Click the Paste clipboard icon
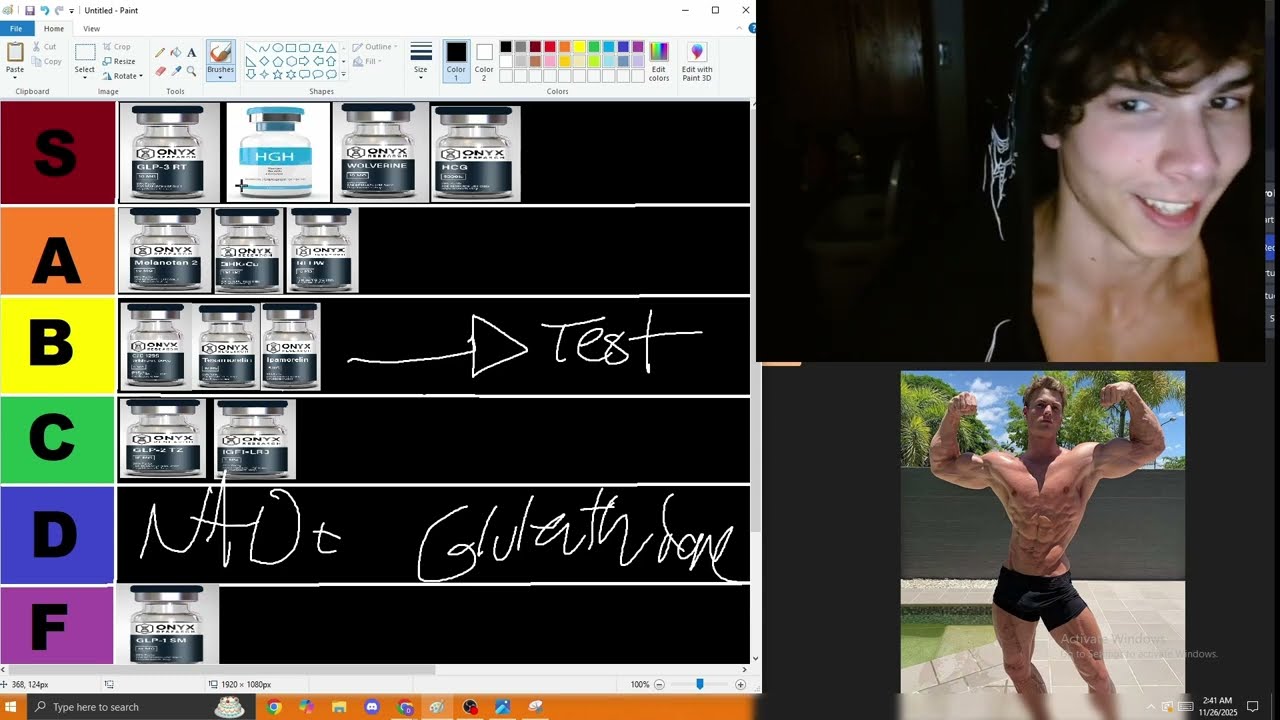The image size is (1280, 720). click(15, 52)
